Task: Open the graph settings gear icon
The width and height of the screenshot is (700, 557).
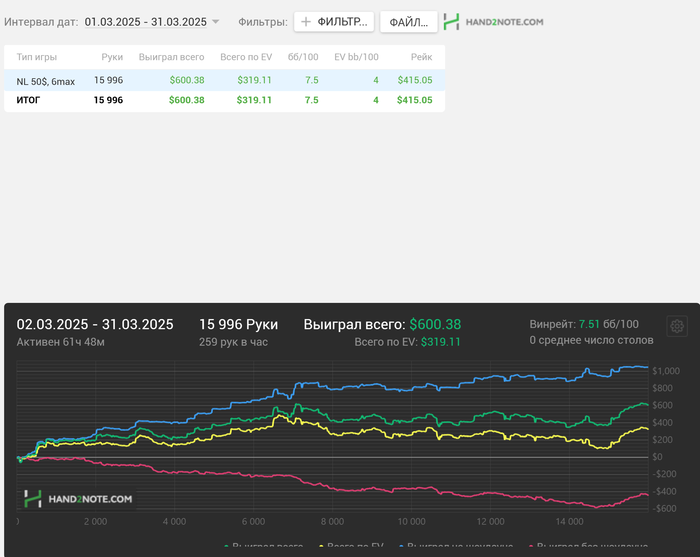Action: coord(677,326)
